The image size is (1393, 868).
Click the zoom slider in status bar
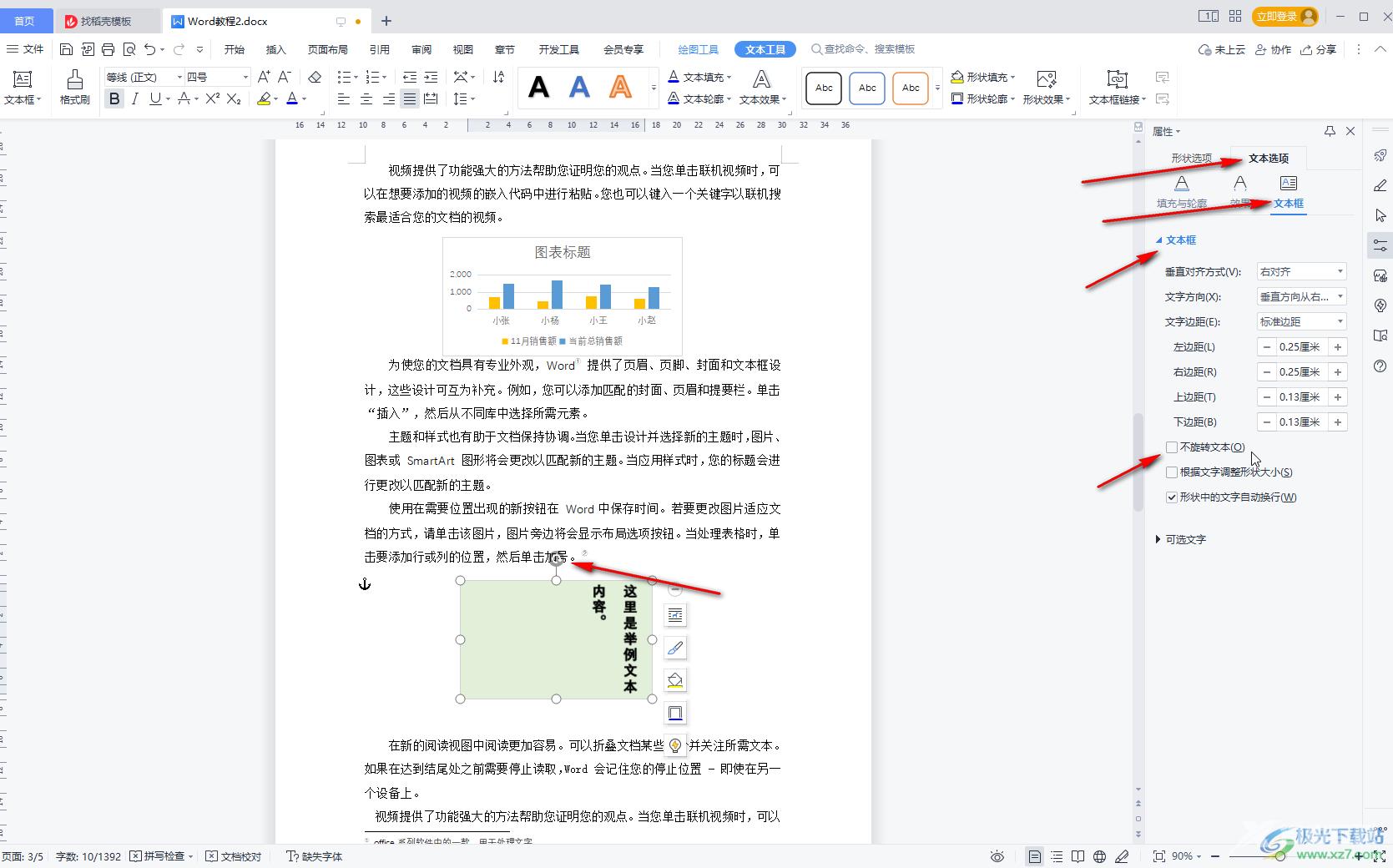[1282, 856]
